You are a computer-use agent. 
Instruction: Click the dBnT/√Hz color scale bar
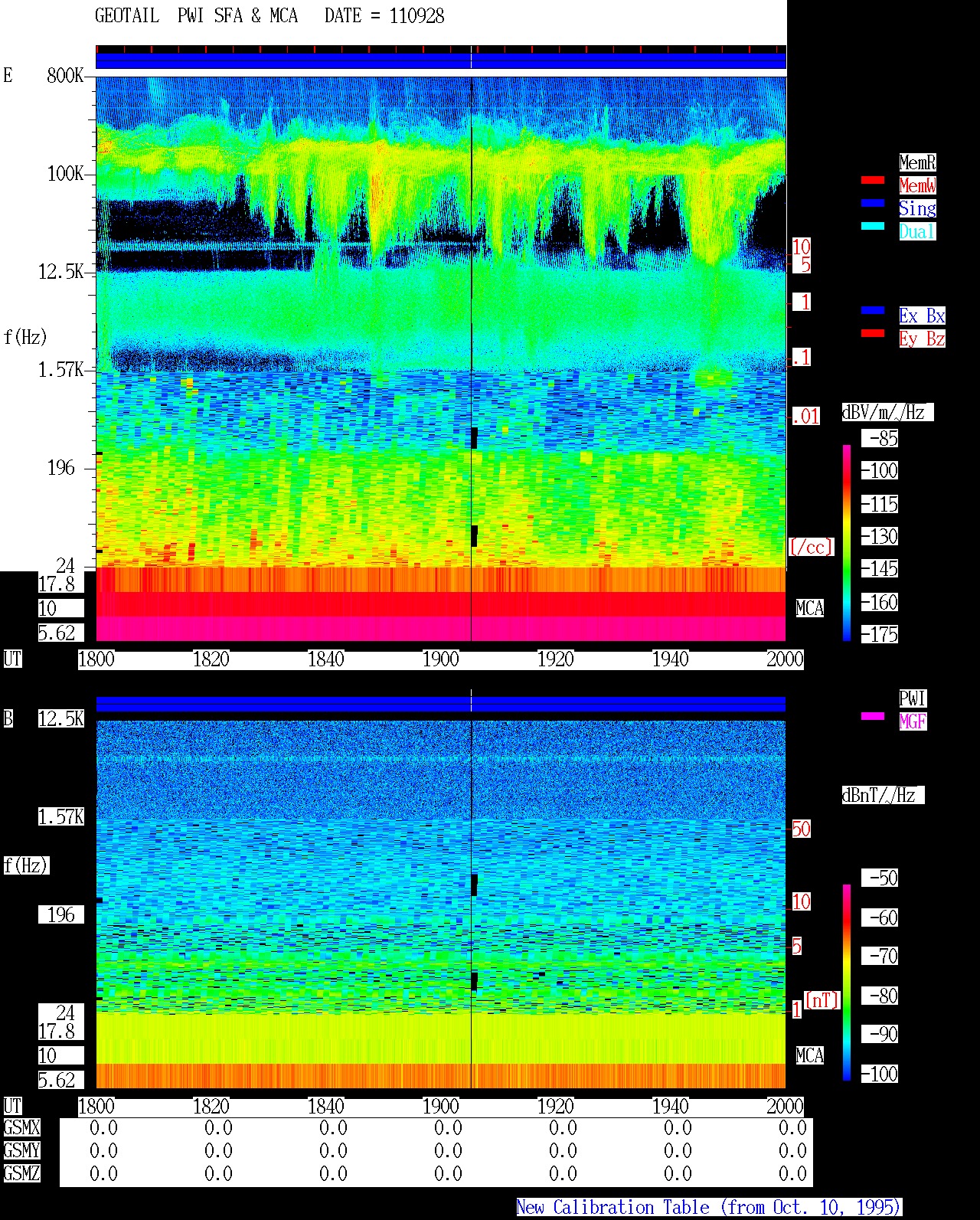(x=847, y=983)
